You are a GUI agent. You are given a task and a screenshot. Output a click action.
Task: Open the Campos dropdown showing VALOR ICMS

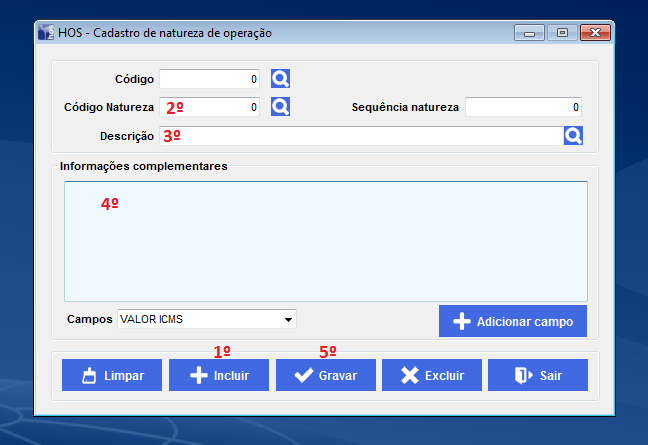207,319
